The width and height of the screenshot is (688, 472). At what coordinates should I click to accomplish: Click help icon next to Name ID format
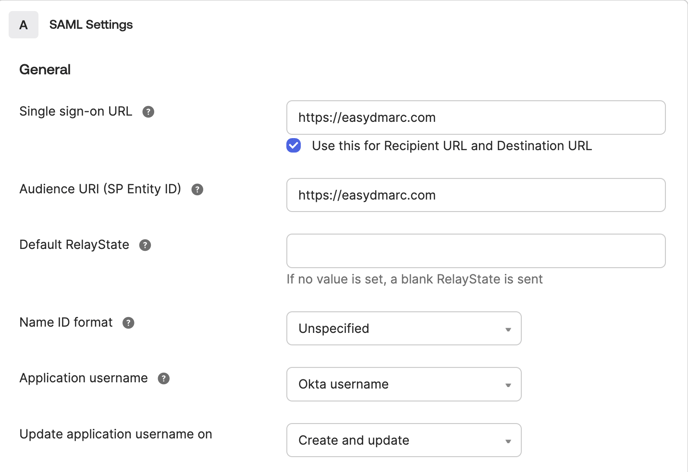click(128, 323)
